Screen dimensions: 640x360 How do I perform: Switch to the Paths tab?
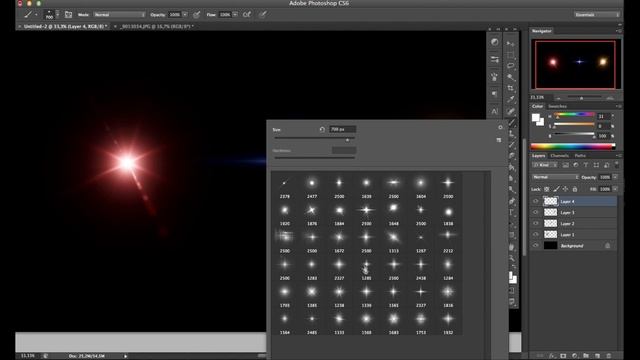click(x=580, y=156)
